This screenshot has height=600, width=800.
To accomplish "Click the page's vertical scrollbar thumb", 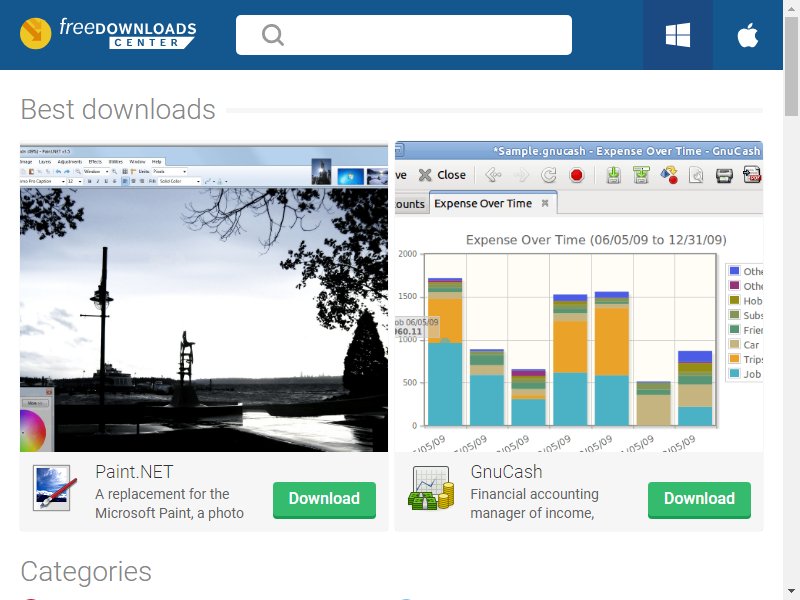I will (x=791, y=64).
